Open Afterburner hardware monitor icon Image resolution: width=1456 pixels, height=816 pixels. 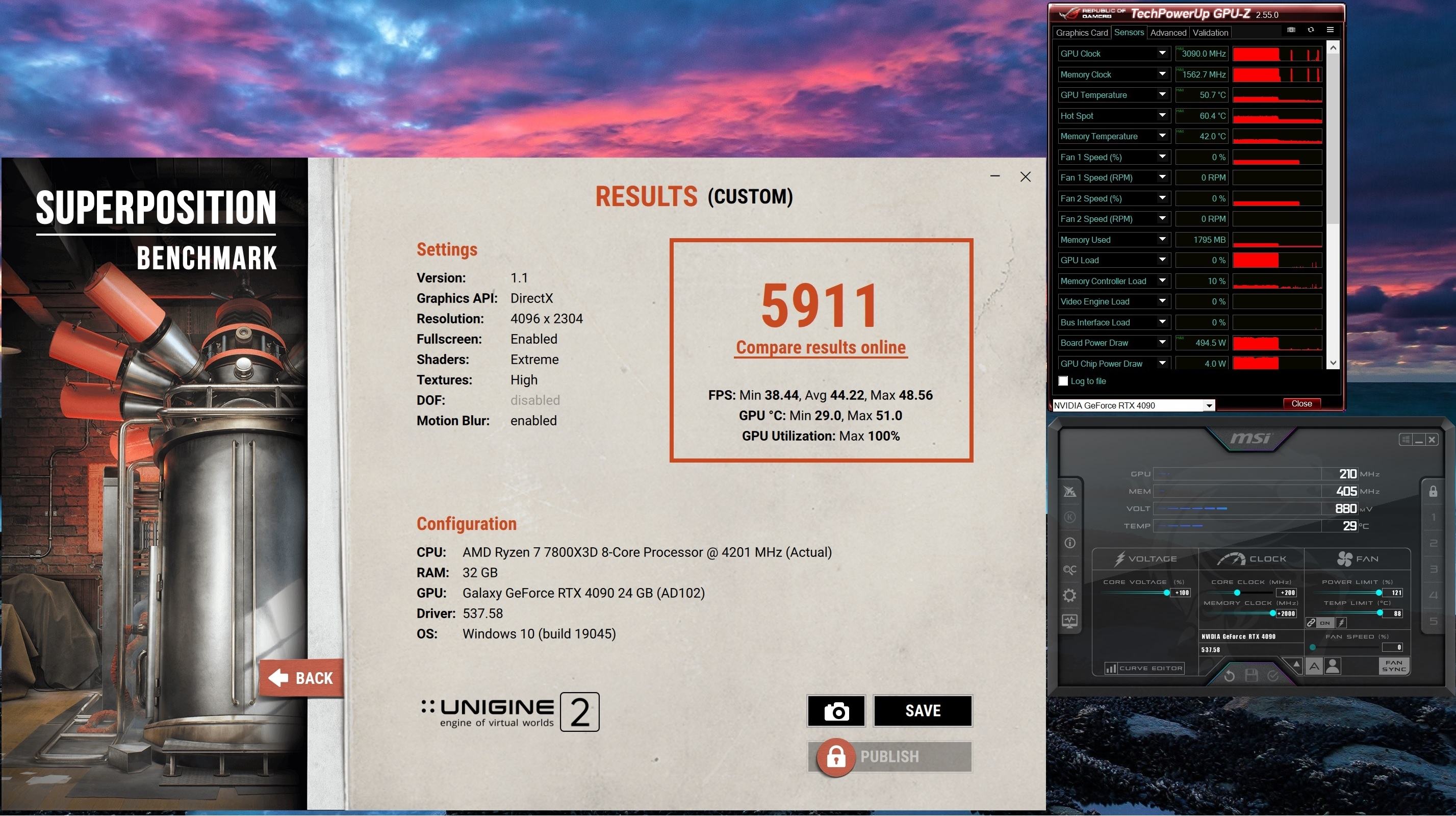[x=1070, y=621]
